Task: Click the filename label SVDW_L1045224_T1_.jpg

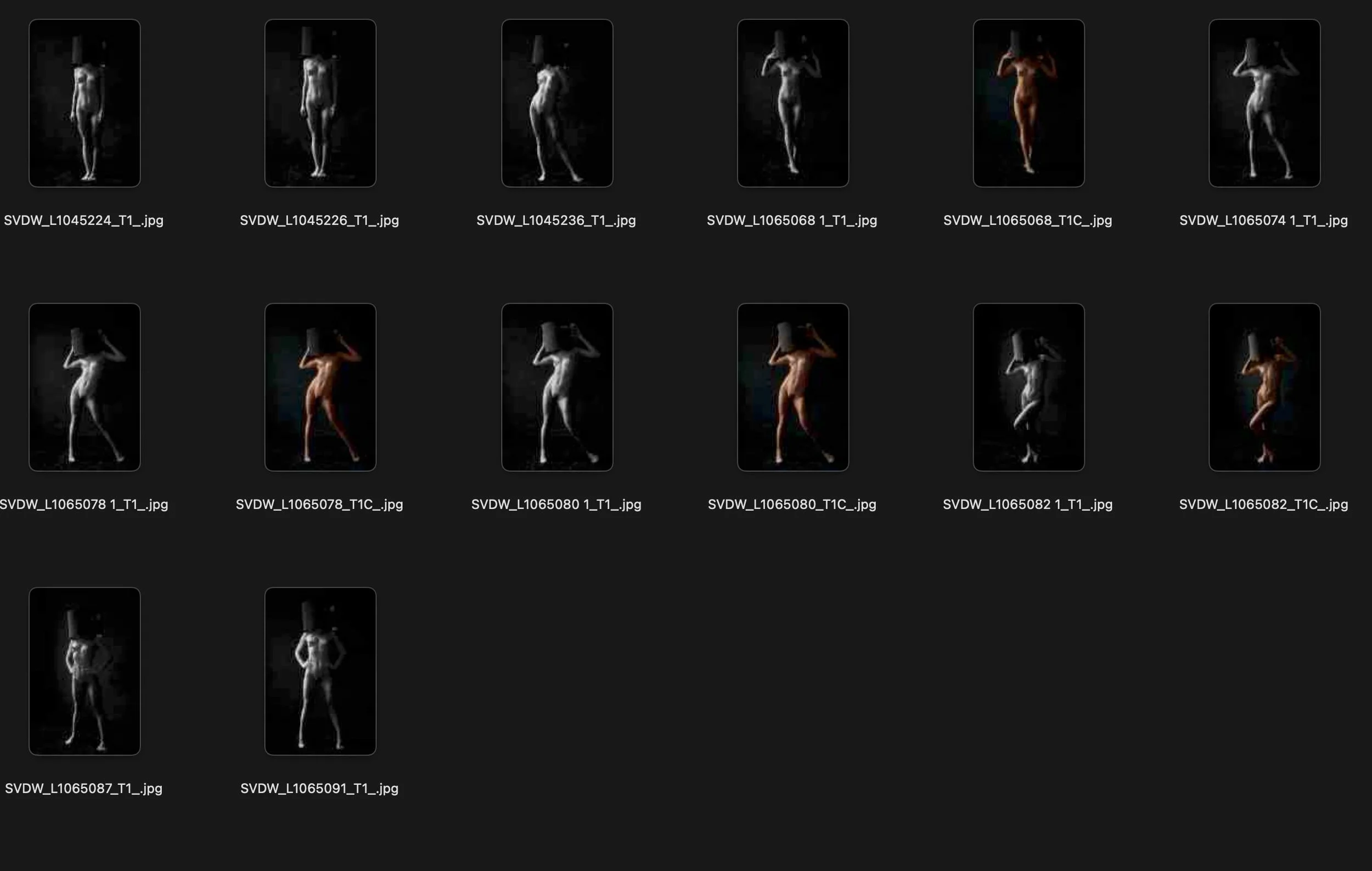Action: tap(84, 221)
